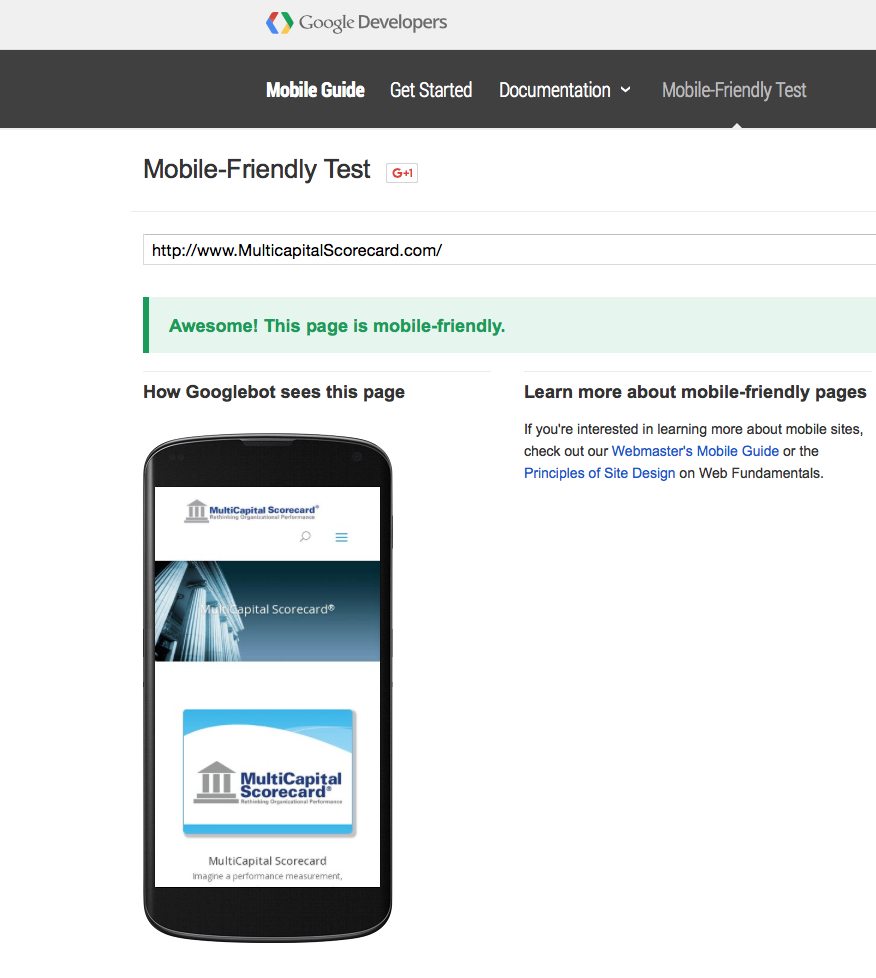Select the Mobile-Friendly Test tab
876x978 pixels.
pyautogui.click(x=734, y=90)
